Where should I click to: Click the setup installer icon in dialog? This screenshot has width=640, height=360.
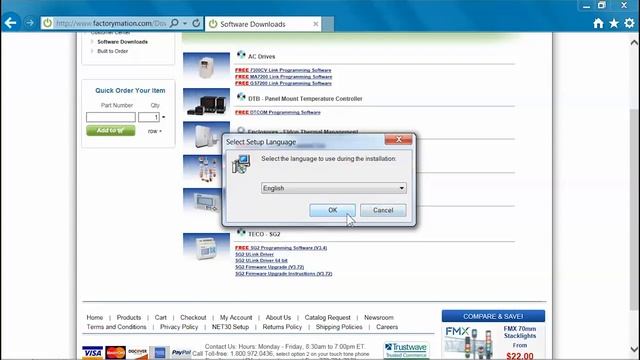pyautogui.click(x=241, y=164)
